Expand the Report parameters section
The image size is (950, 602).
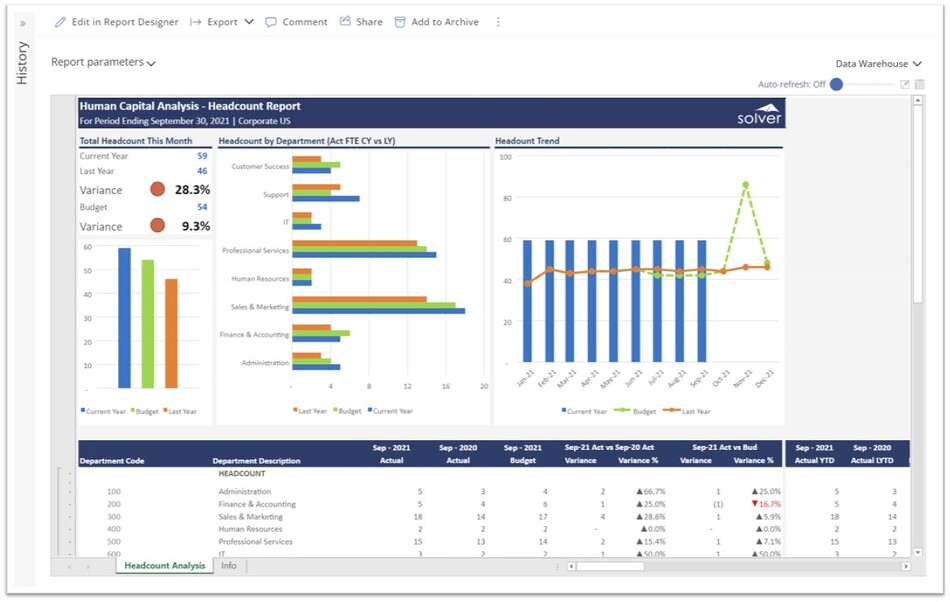(103, 63)
